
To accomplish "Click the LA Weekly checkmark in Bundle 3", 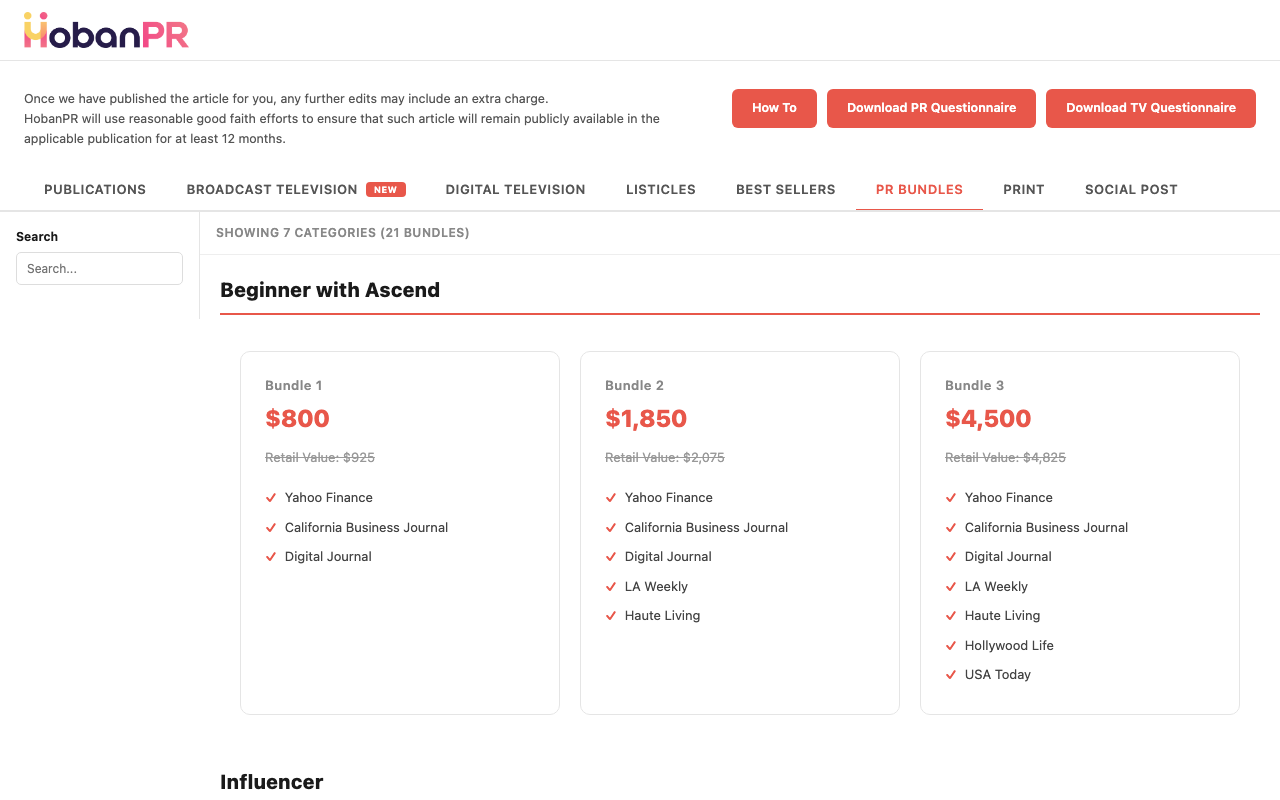I will click(950, 586).
